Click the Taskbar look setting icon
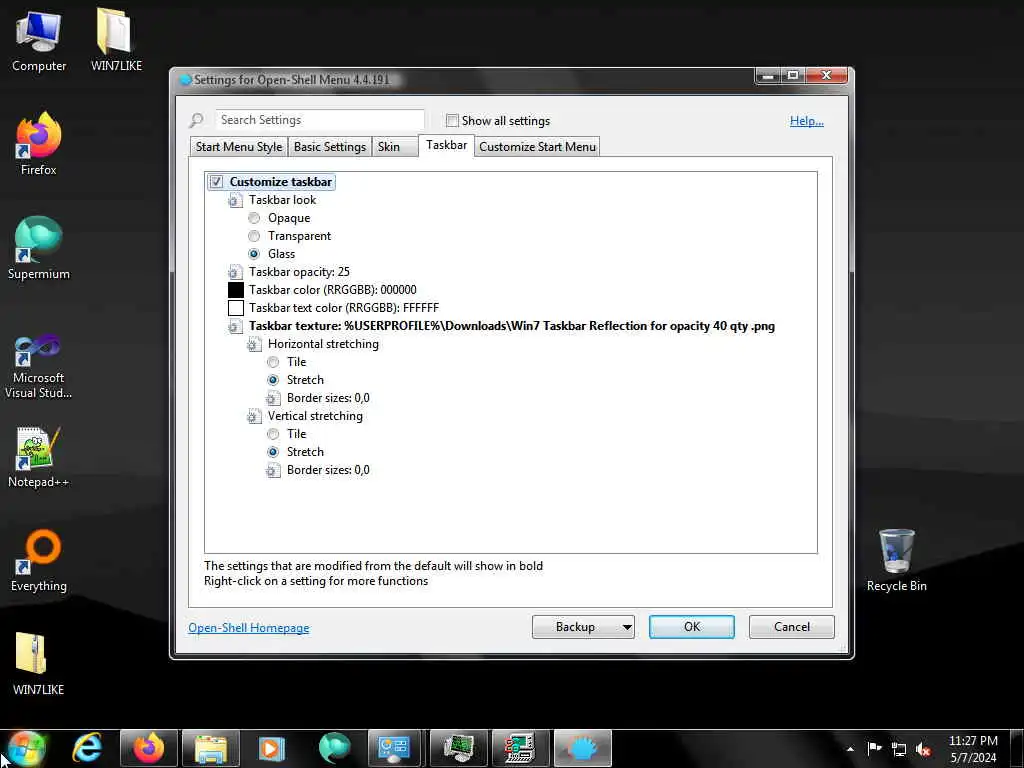Viewport: 1024px width, 768px height. click(234, 200)
